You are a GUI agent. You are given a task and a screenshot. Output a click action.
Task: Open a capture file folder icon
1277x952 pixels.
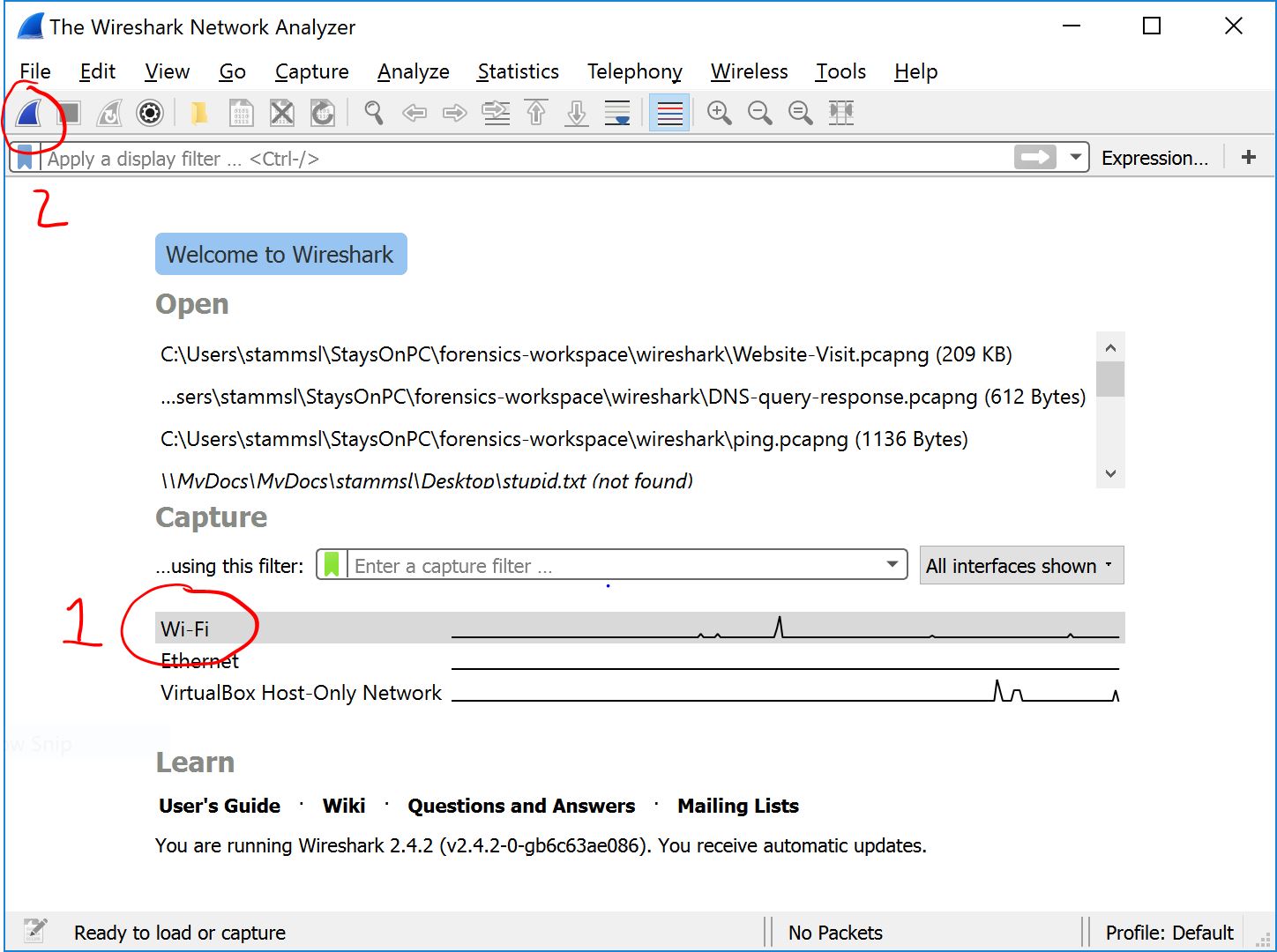click(200, 113)
